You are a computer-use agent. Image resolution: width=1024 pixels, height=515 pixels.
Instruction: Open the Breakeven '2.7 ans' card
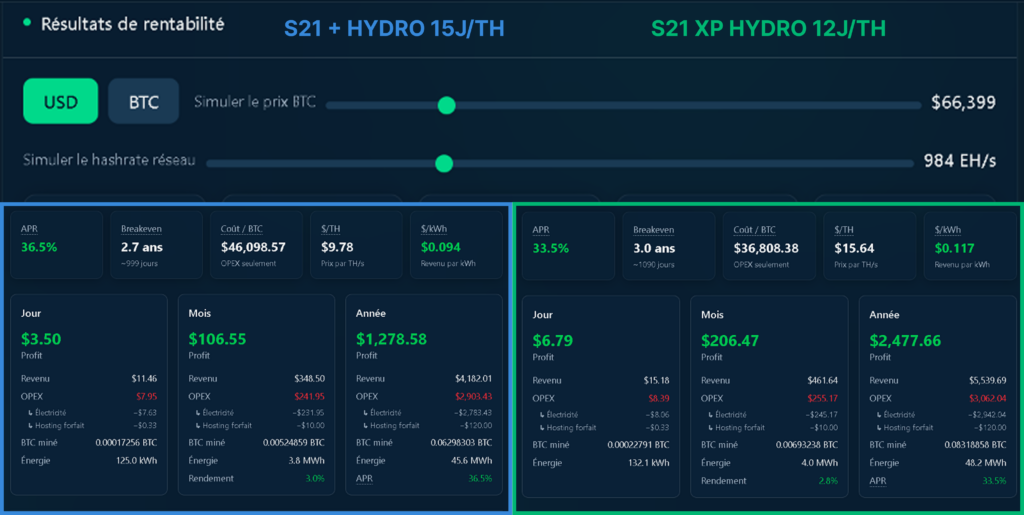click(156, 245)
